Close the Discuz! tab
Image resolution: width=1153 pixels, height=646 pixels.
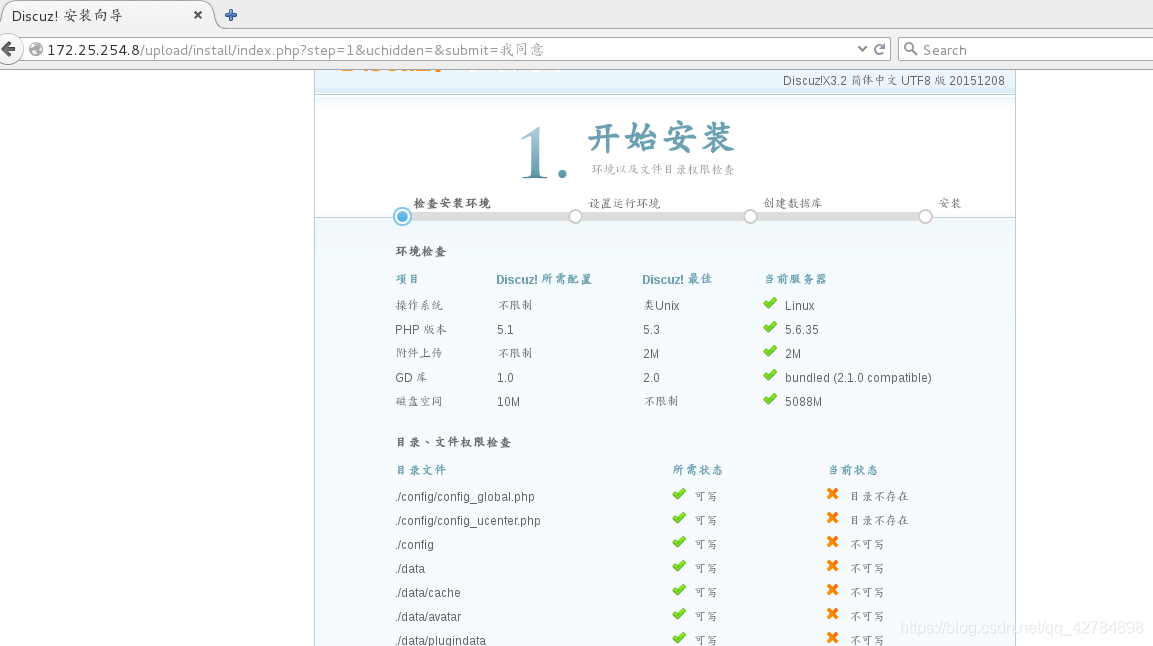(x=198, y=15)
